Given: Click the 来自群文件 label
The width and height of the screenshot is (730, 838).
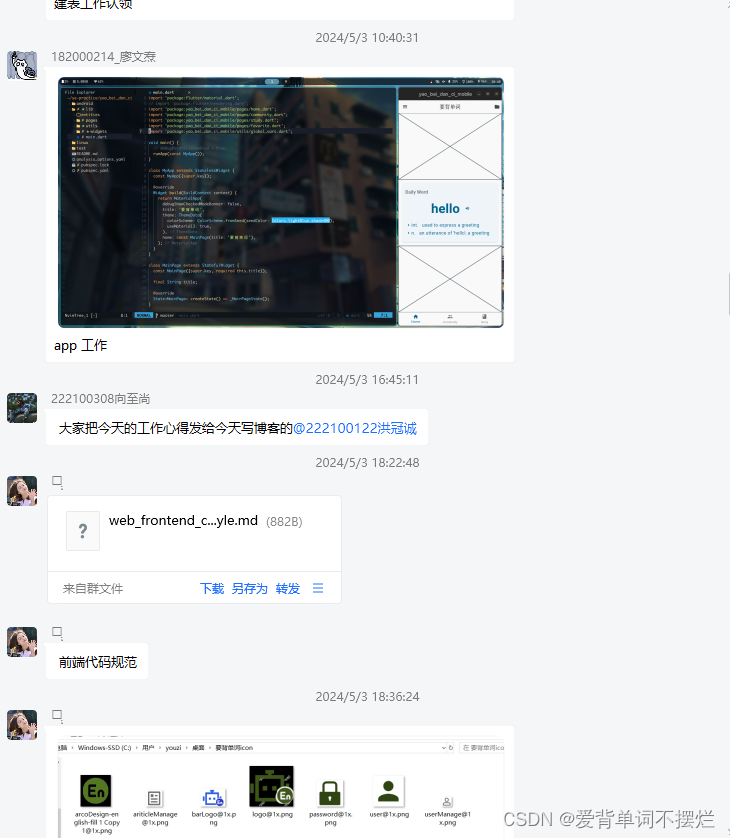Looking at the screenshot, I should 93,588.
